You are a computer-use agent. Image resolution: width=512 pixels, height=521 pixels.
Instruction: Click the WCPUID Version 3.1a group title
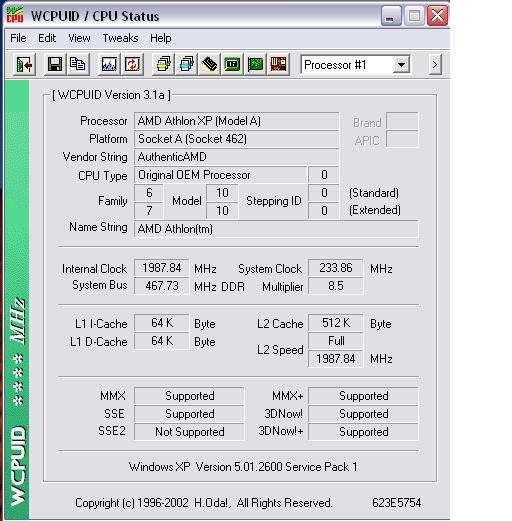(111, 95)
